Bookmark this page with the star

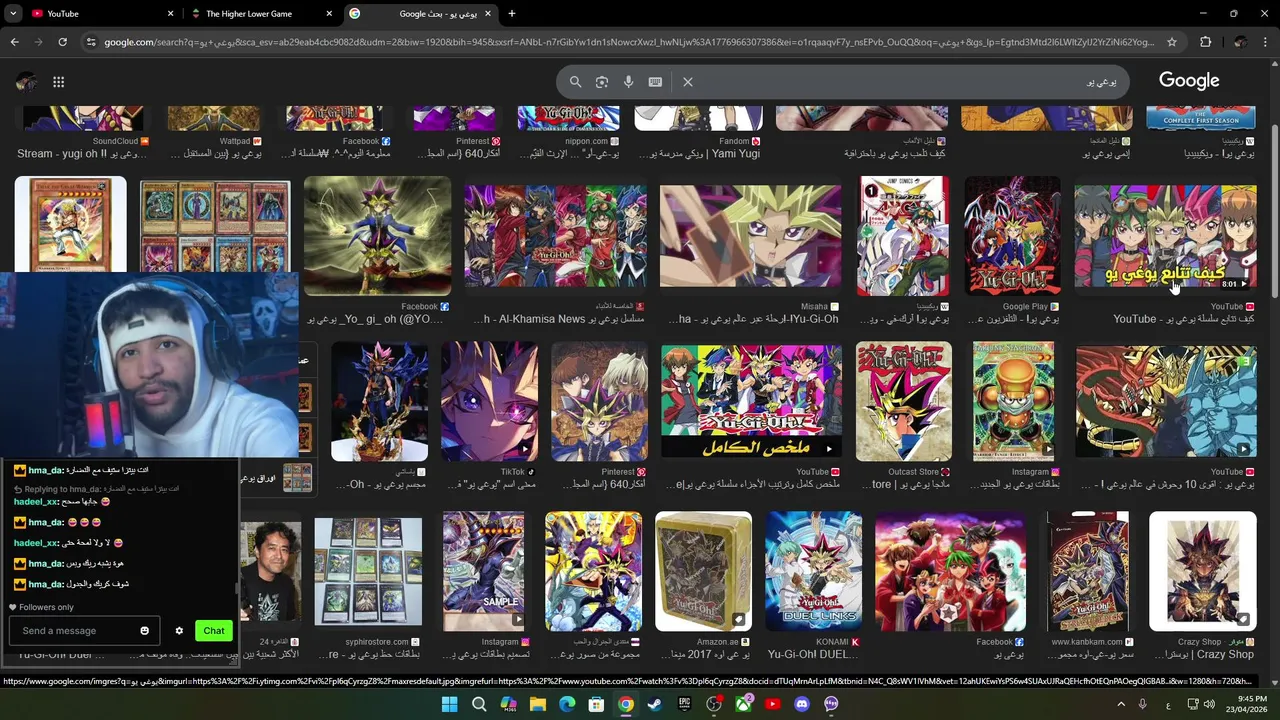1172,42
